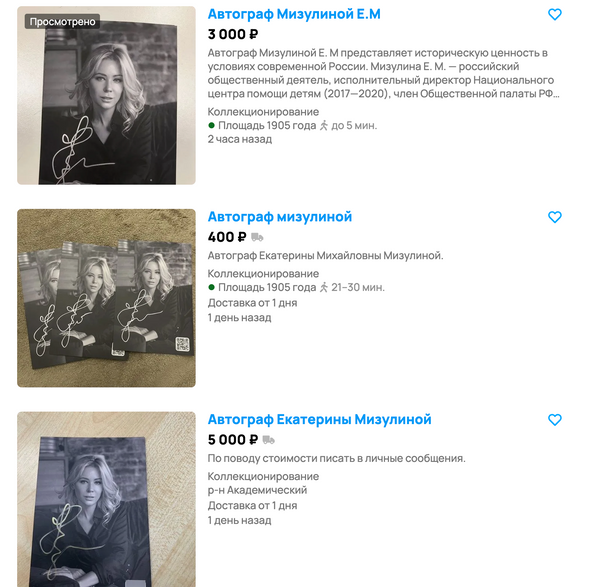
Task: Click truncated description of first listing
Action: [383, 73]
